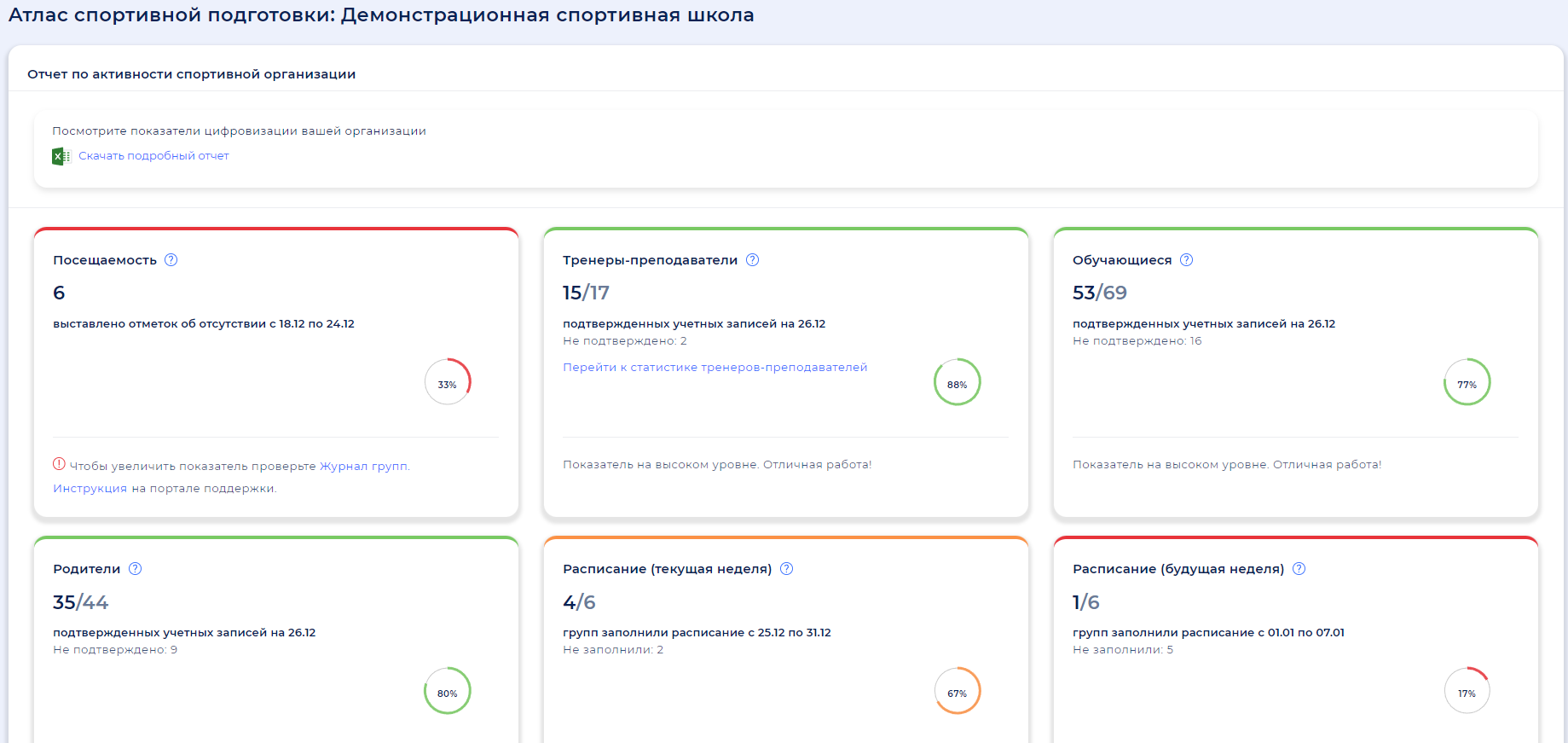Select the Тренеры-преподаватели card title
1568x743 pixels.
[x=650, y=260]
